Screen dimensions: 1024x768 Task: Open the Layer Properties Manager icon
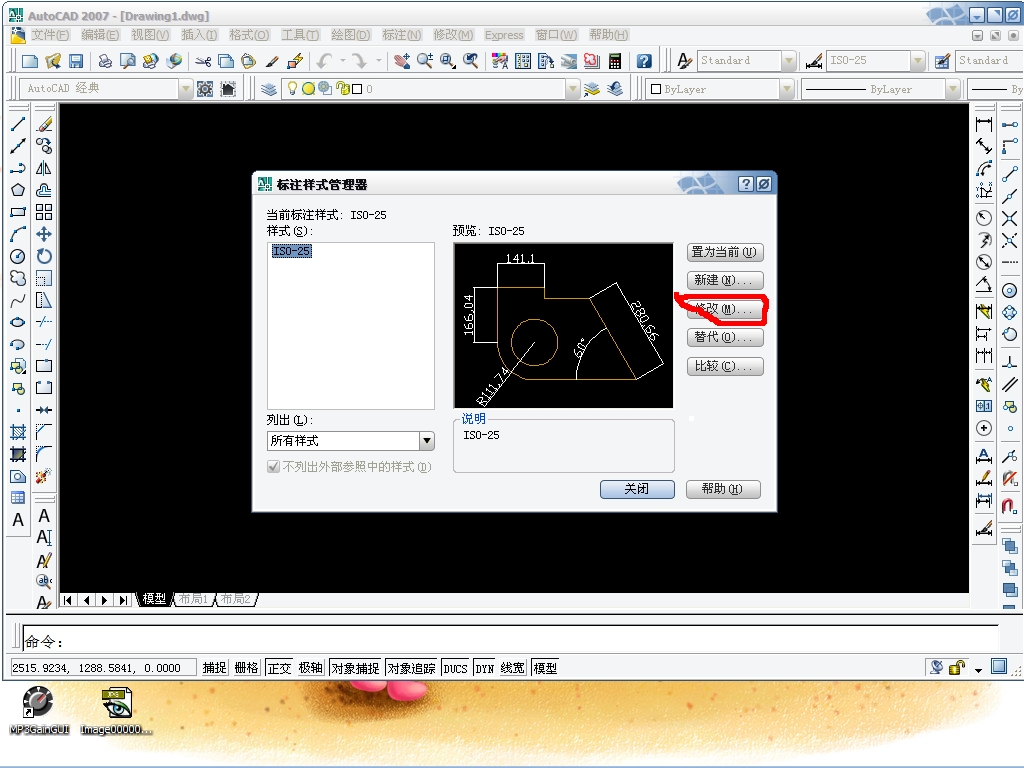pos(268,89)
